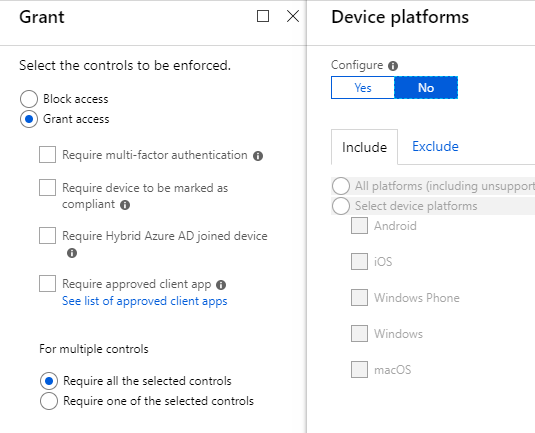535x433 pixels.
Task: Click info icon beside device compliant option
Action: point(125,205)
